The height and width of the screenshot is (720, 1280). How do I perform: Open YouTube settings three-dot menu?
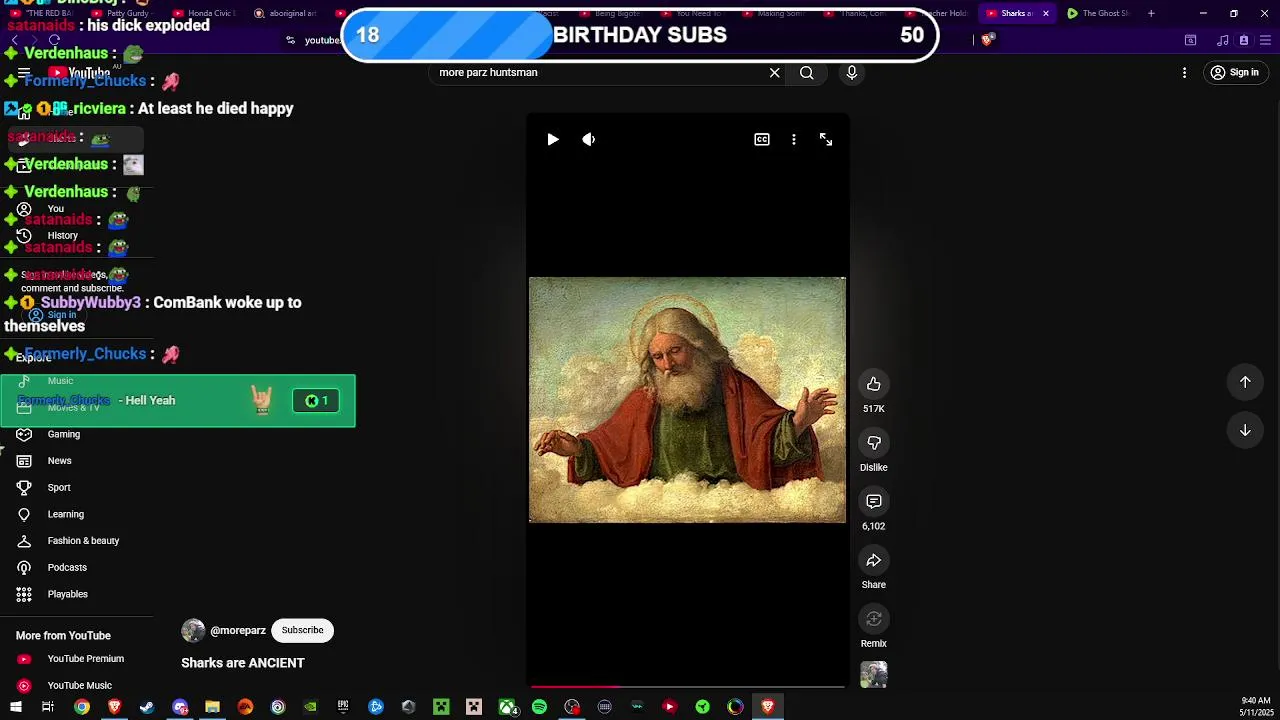[1184, 73]
